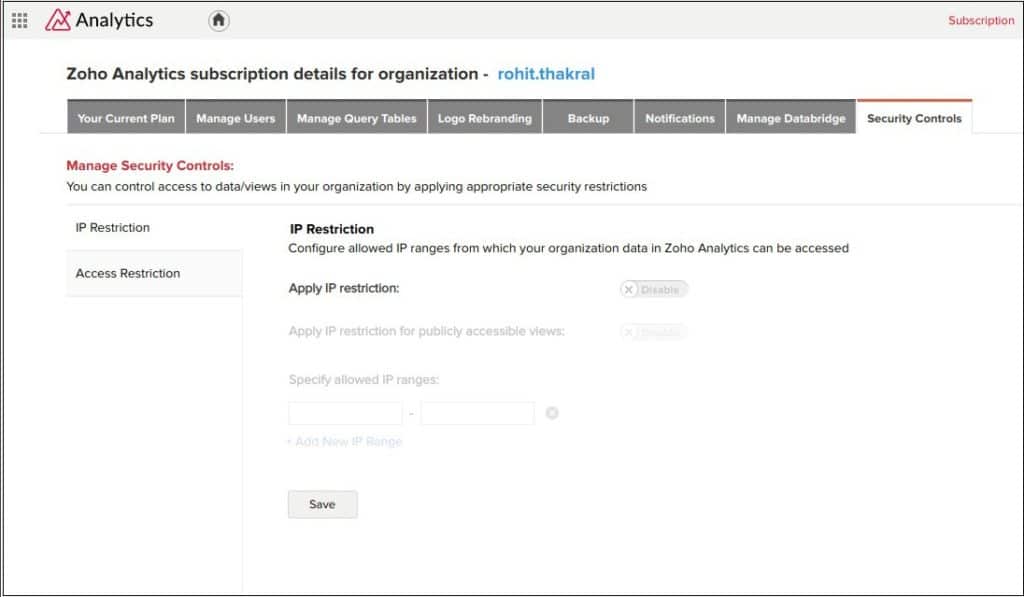This screenshot has width=1024, height=597.
Task: Open Access Restriction in the side menu
Action: click(154, 274)
